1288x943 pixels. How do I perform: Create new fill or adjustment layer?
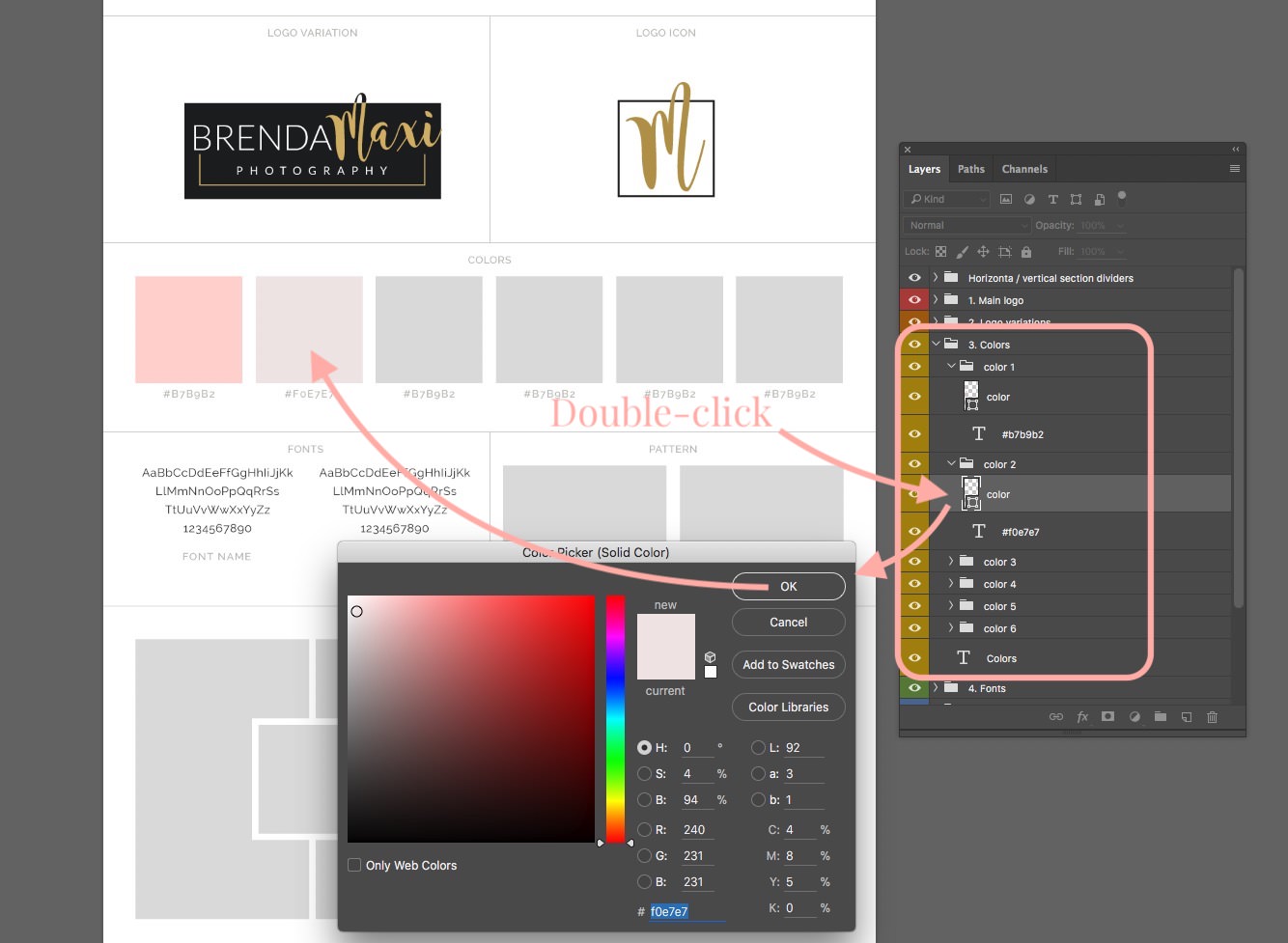point(1134,717)
